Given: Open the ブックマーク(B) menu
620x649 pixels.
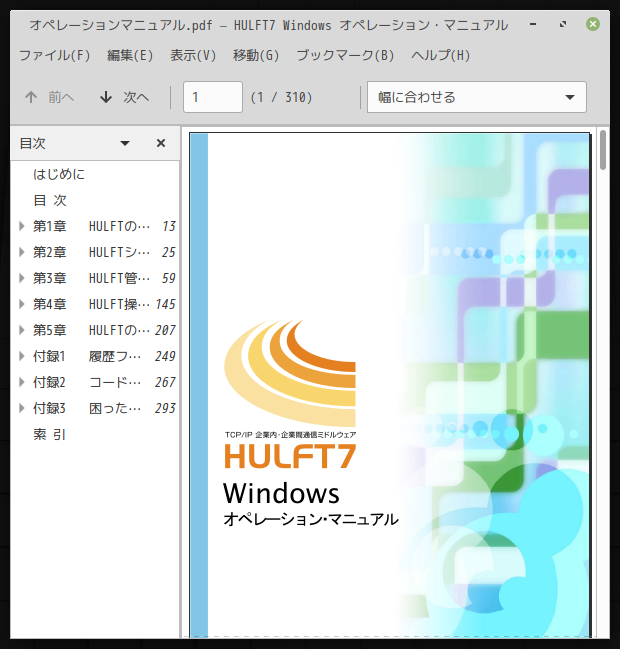Looking at the screenshot, I should tap(346, 55).
